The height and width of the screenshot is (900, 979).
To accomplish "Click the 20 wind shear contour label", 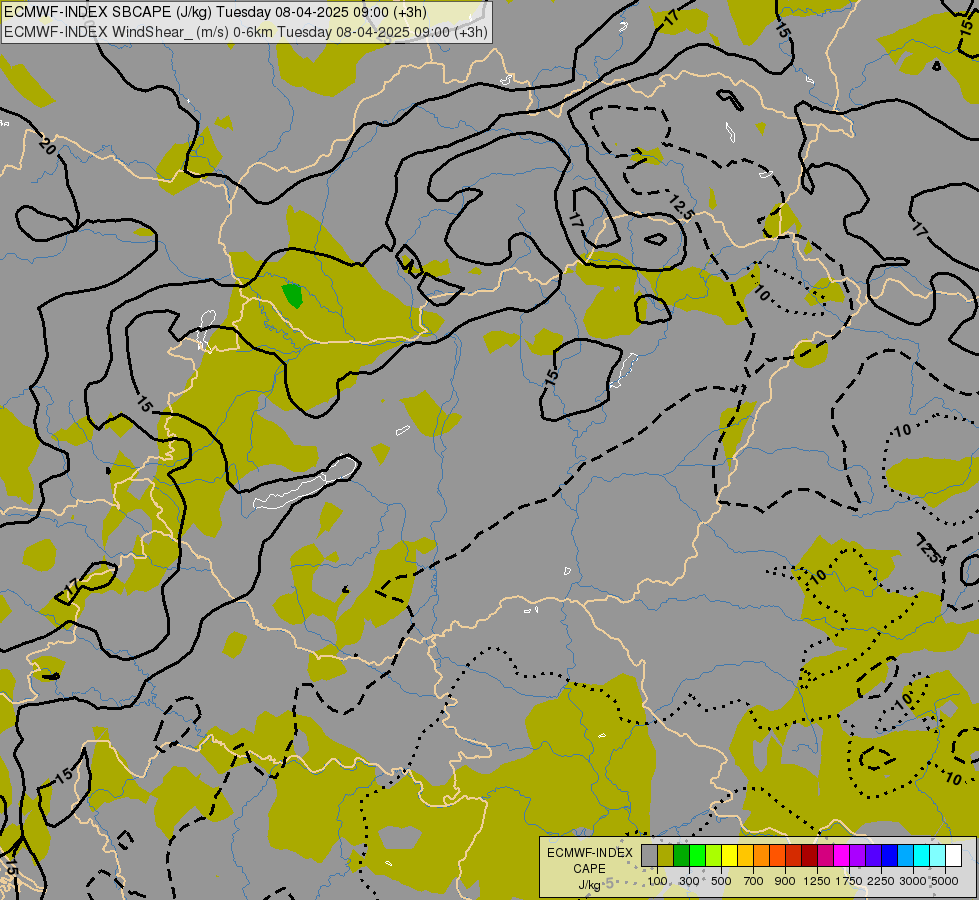I will [x=47, y=146].
